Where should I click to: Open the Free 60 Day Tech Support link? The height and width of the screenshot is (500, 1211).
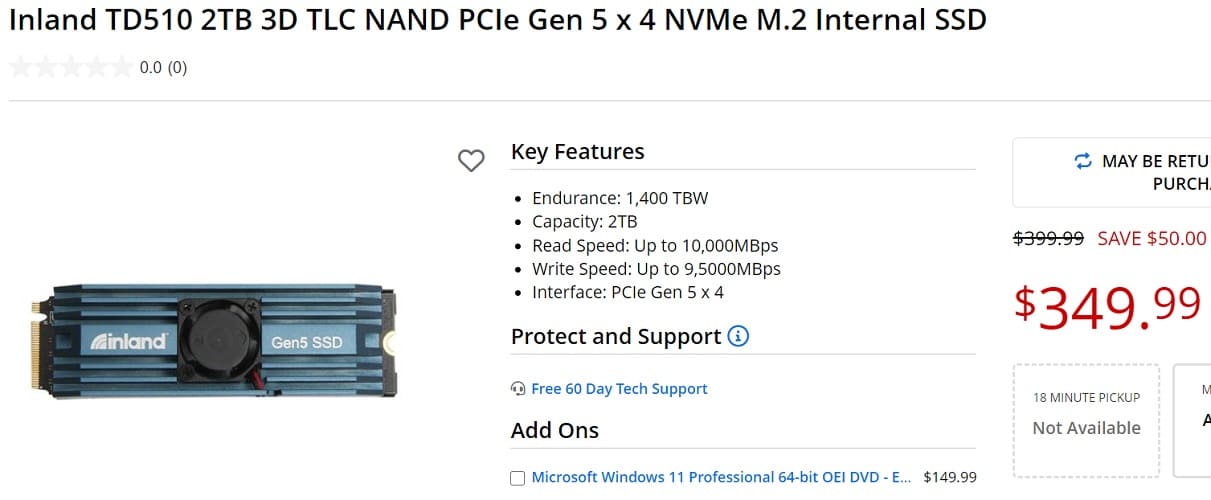[619, 389]
